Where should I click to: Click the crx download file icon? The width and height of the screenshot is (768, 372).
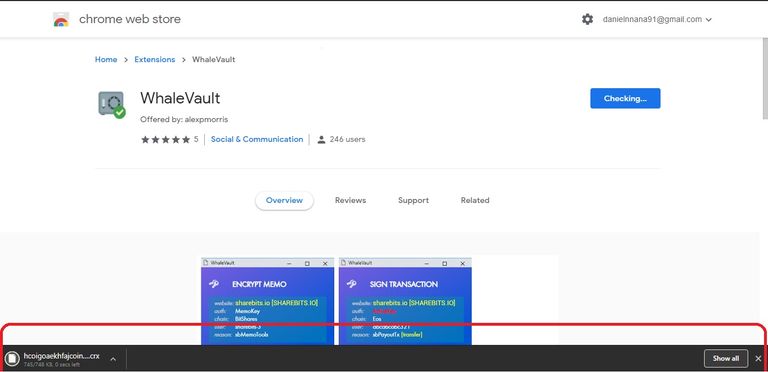coord(12,359)
